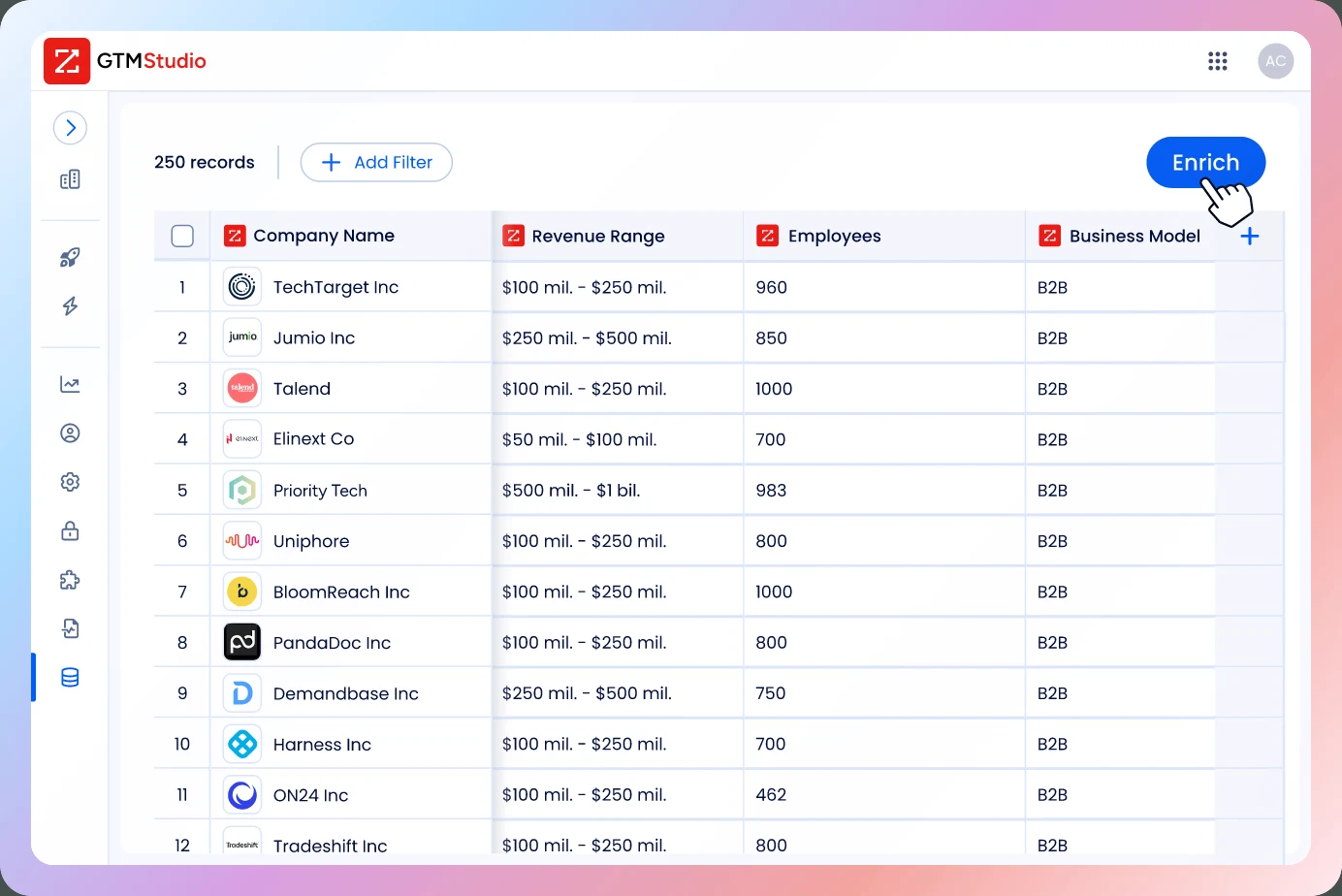The width and height of the screenshot is (1342, 896).
Task: Select the database icon in sidebar
Action: (70, 677)
